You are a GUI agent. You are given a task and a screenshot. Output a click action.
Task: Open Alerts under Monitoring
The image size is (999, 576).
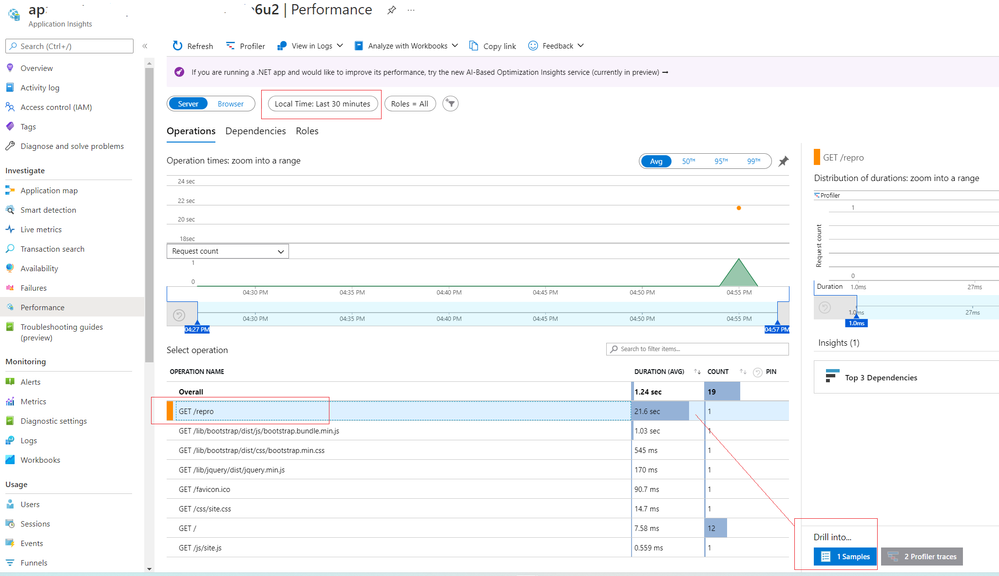tap(30, 382)
